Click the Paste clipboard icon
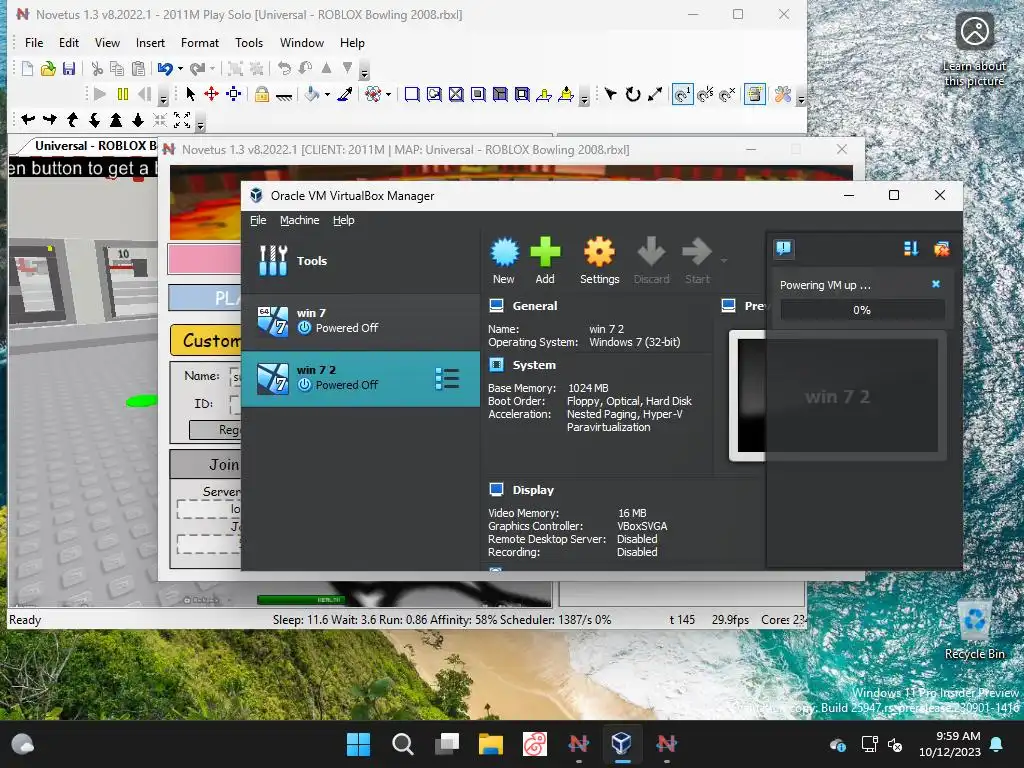This screenshot has width=1024, height=768. pos(138,69)
